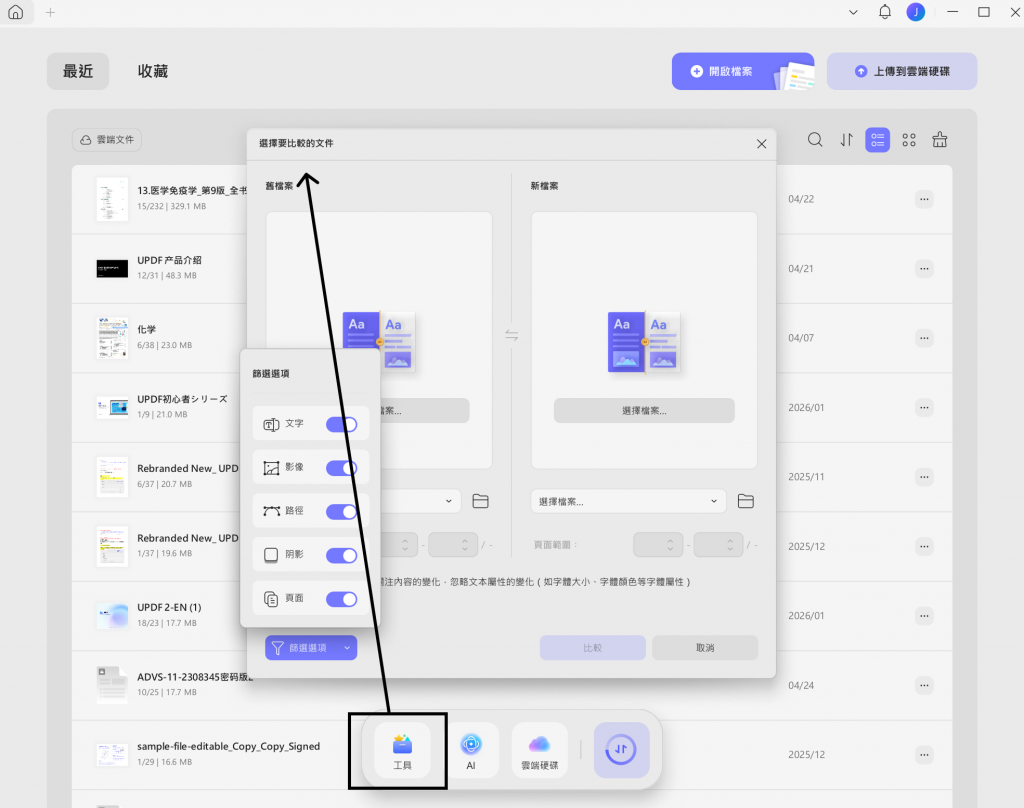Click the 文字 filter type icon
This screenshot has height=808, width=1024.
[x=271, y=425]
